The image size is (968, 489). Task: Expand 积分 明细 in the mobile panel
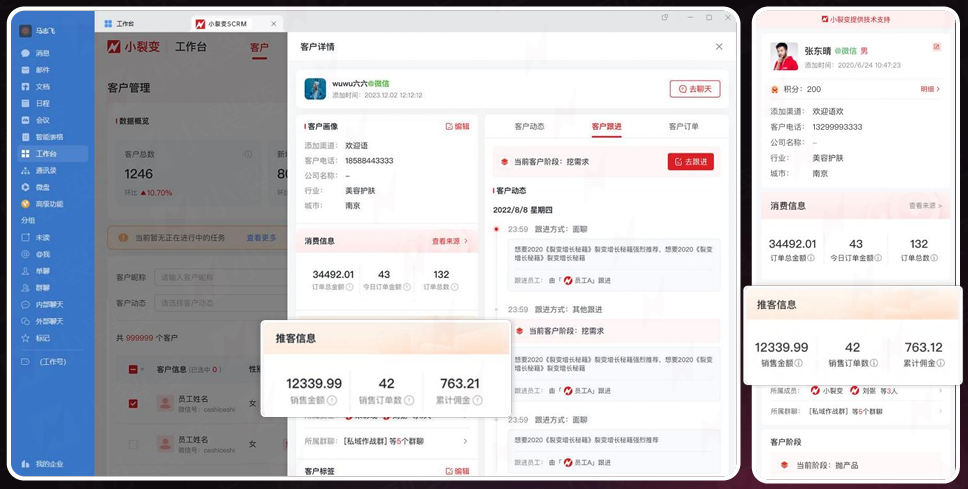click(x=929, y=89)
